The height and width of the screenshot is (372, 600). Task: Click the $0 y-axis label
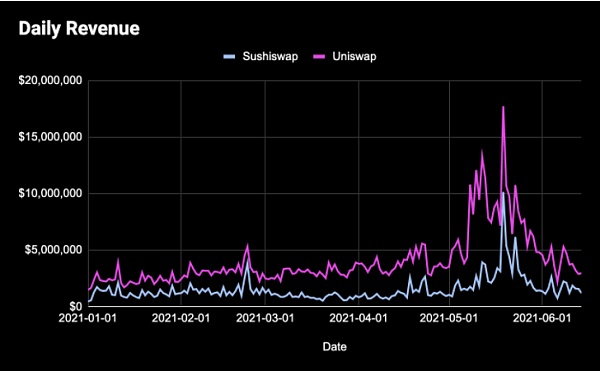pyautogui.click(x=75, y=306)
